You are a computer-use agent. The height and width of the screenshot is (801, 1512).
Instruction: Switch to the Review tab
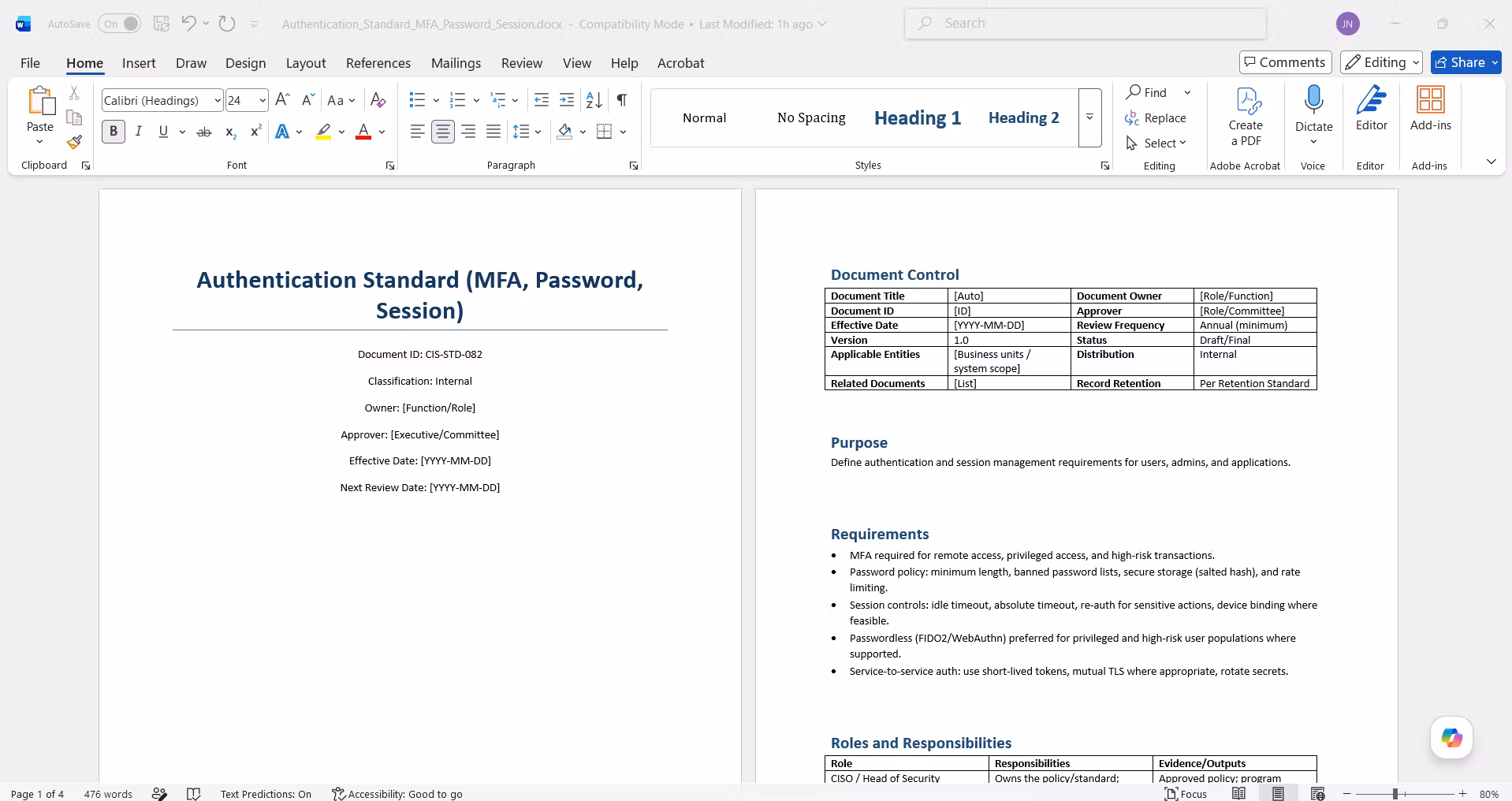coord(522,63)
